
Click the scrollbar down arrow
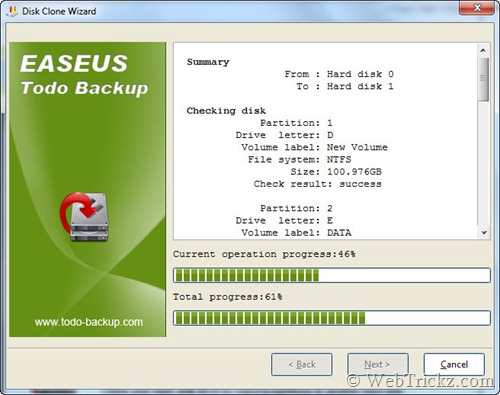484,233
